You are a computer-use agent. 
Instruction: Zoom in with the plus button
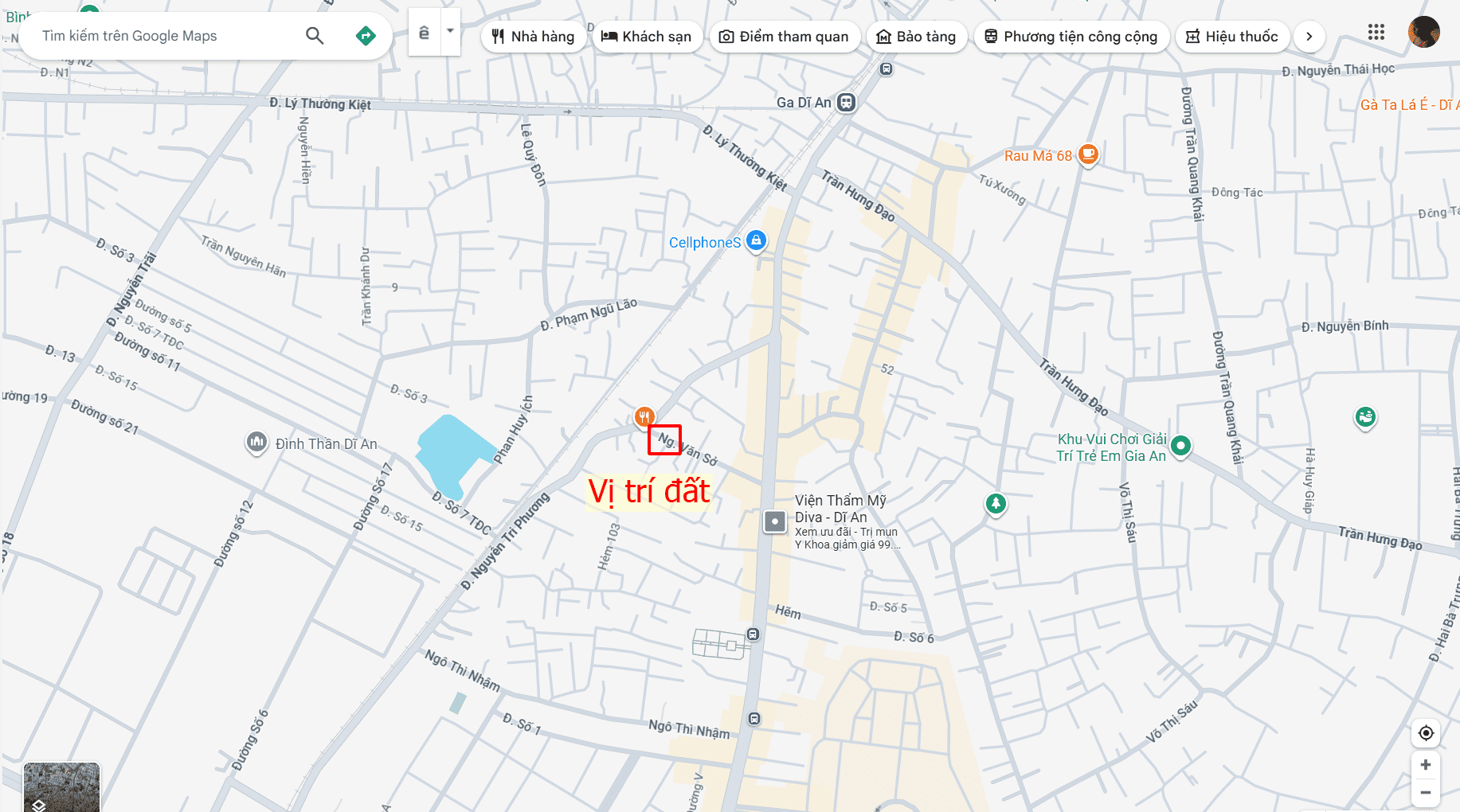click(1426, 765)
